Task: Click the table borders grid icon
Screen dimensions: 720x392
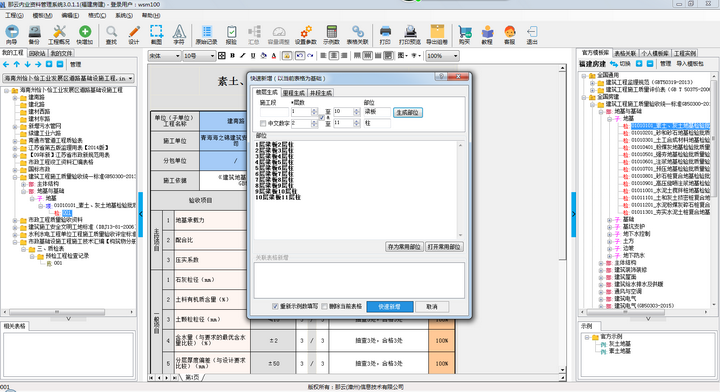Action: click(222, 56)
